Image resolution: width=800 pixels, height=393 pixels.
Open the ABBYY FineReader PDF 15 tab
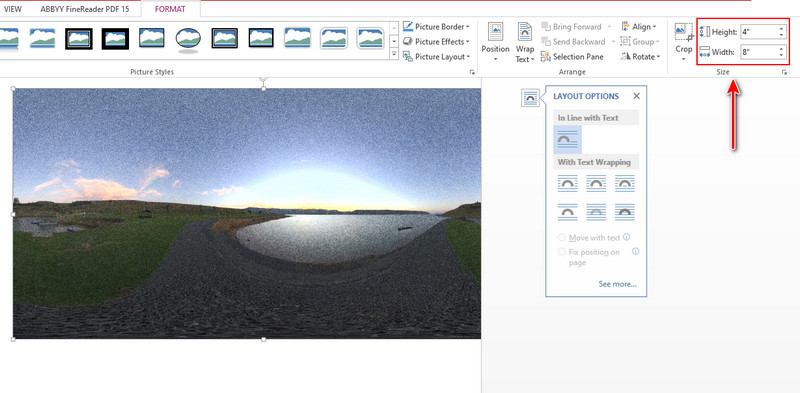pyautogui.click(x=85, y=9)
